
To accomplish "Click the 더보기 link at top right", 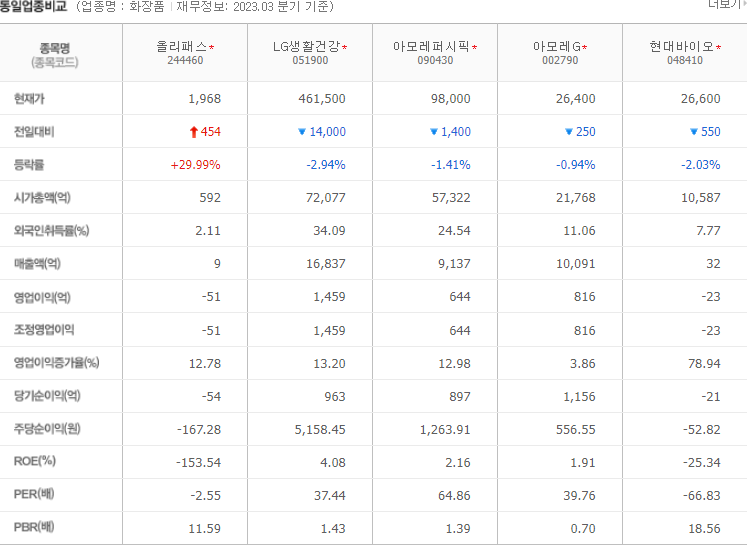I will (x=726, y=4).
